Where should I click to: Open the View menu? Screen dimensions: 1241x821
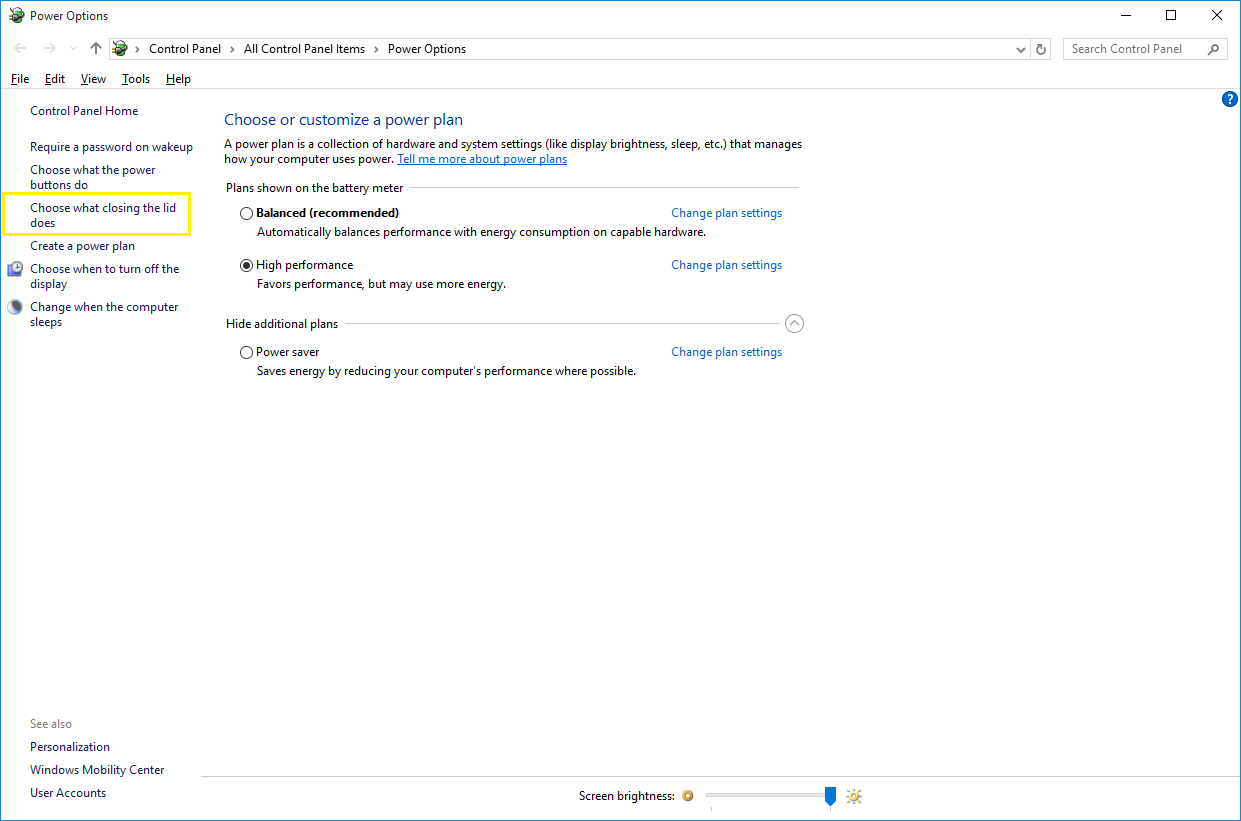click(93, 79)
